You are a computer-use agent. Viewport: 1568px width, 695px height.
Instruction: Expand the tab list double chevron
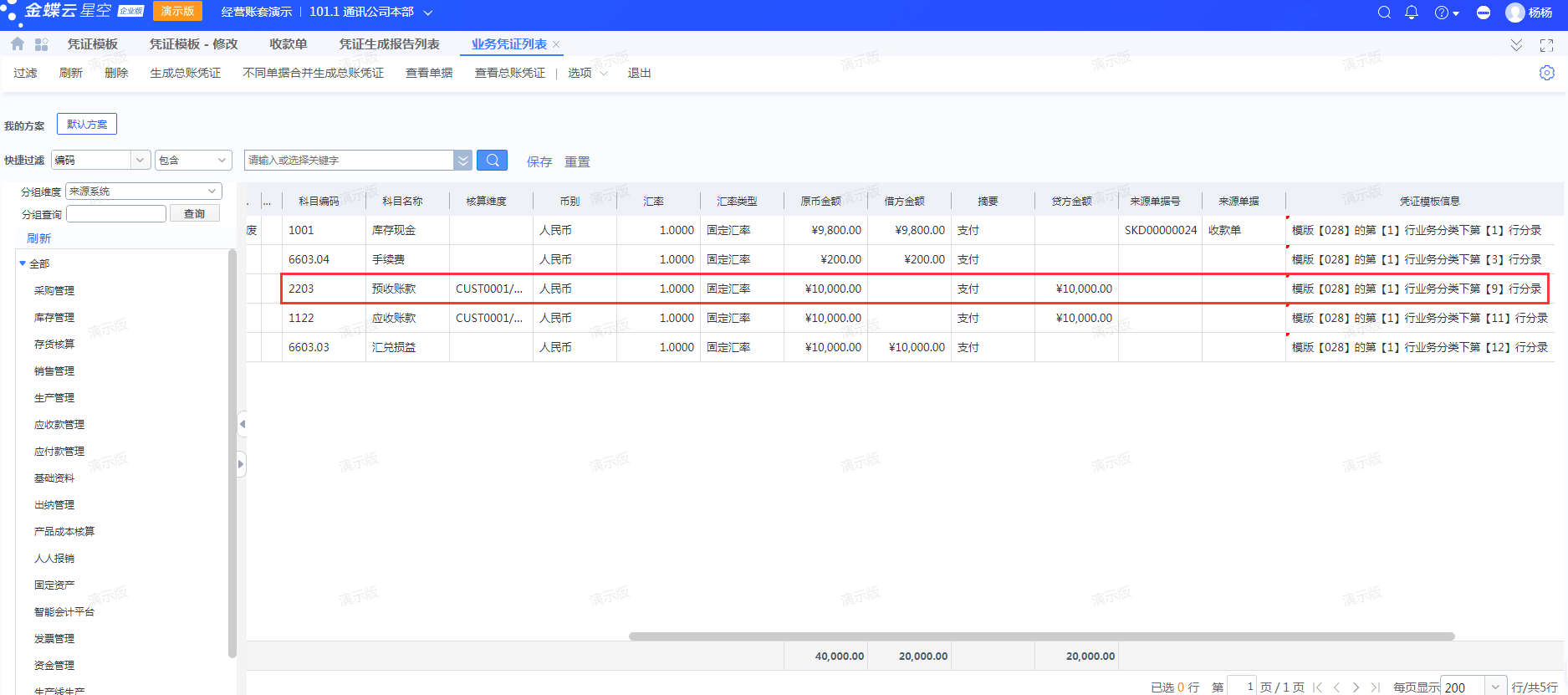[1516, 45]
